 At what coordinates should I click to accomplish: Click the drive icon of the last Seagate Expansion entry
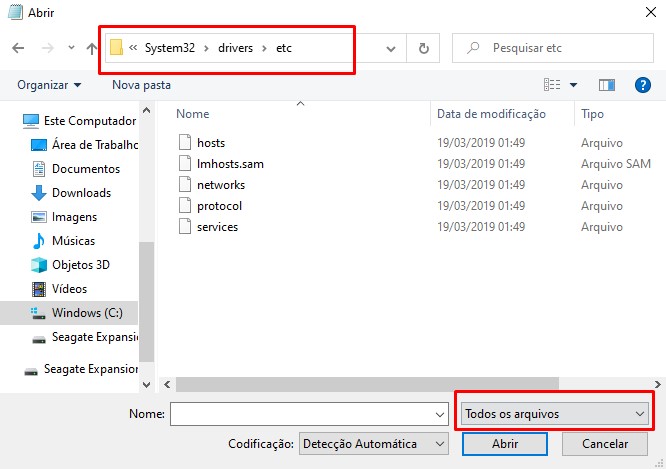[31, 372]
